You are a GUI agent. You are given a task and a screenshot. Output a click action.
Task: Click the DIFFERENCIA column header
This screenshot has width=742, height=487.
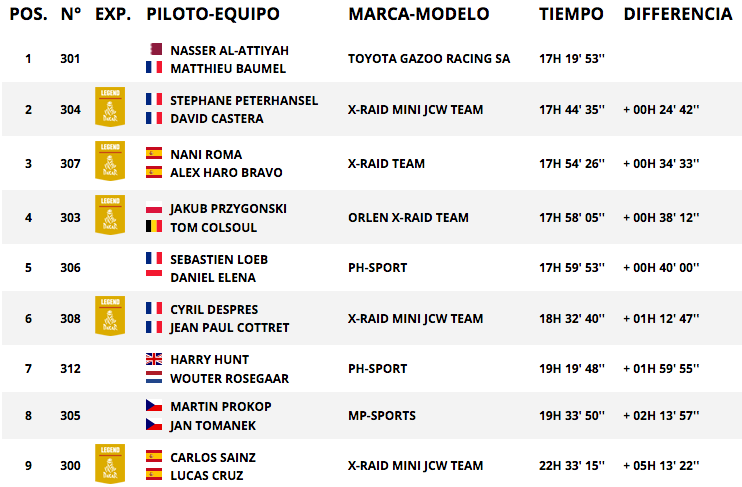[678, 14]
